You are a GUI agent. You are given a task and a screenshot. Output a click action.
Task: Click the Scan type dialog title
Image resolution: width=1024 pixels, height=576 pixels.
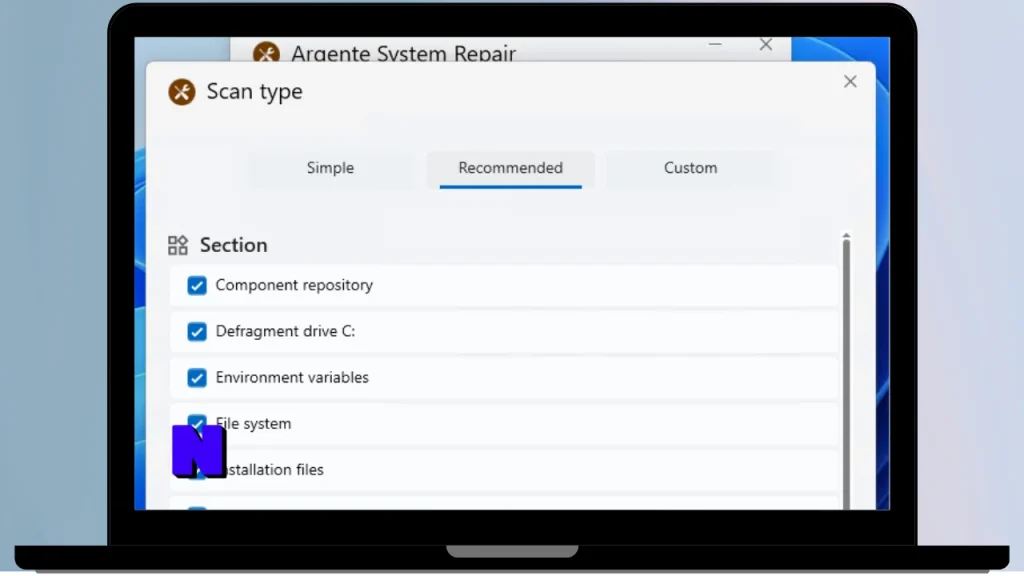[255, 92]
